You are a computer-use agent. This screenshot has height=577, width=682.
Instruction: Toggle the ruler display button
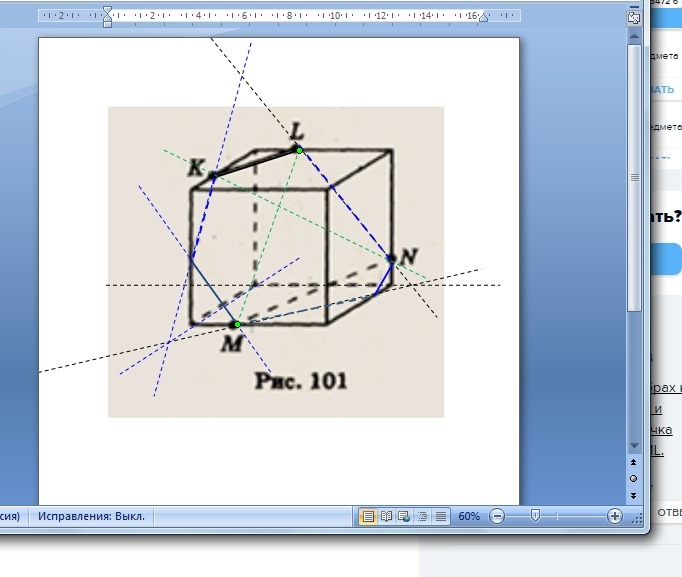[633, 18]
